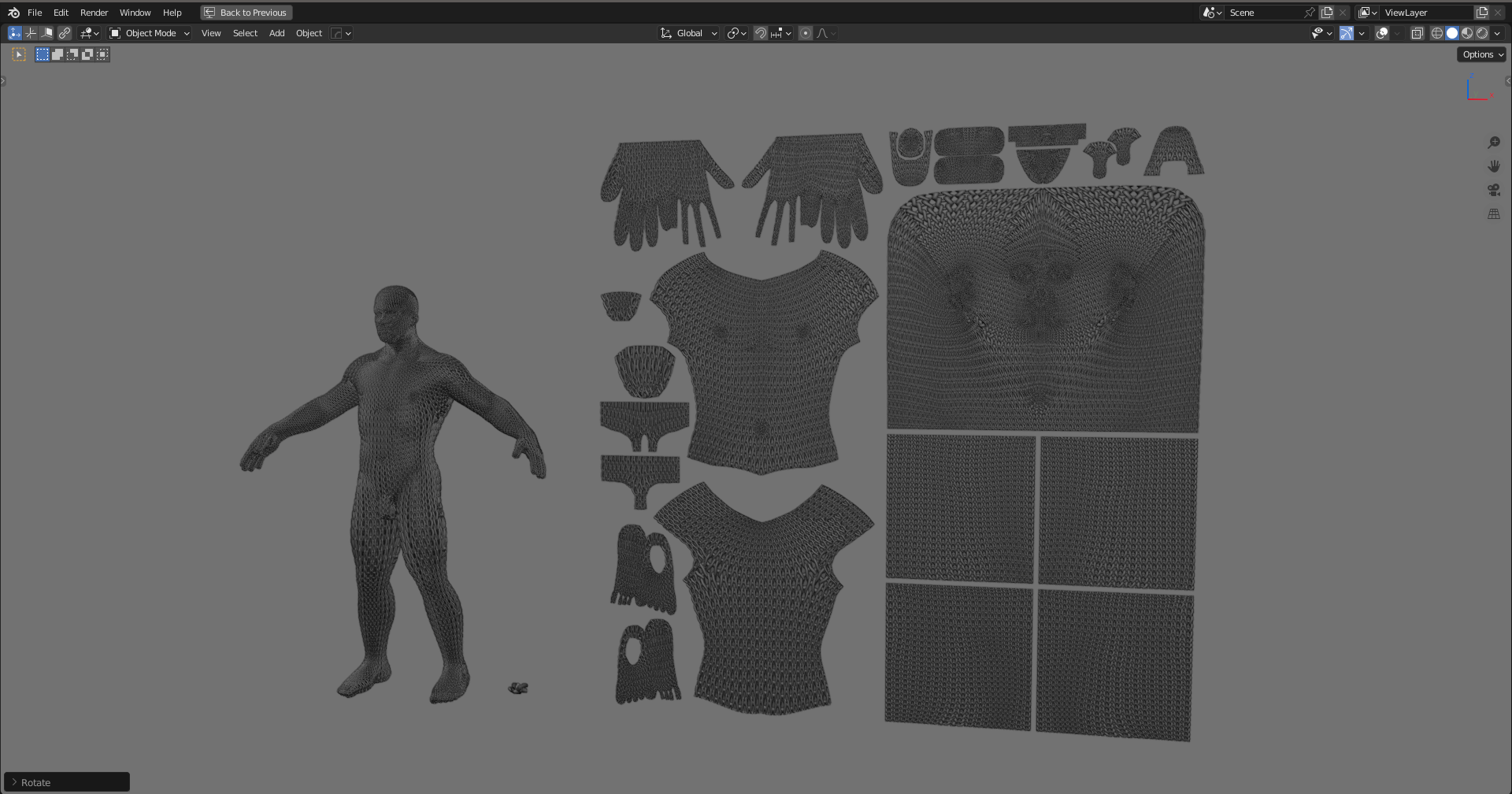Browse scenes with the scene icon

1212,13
